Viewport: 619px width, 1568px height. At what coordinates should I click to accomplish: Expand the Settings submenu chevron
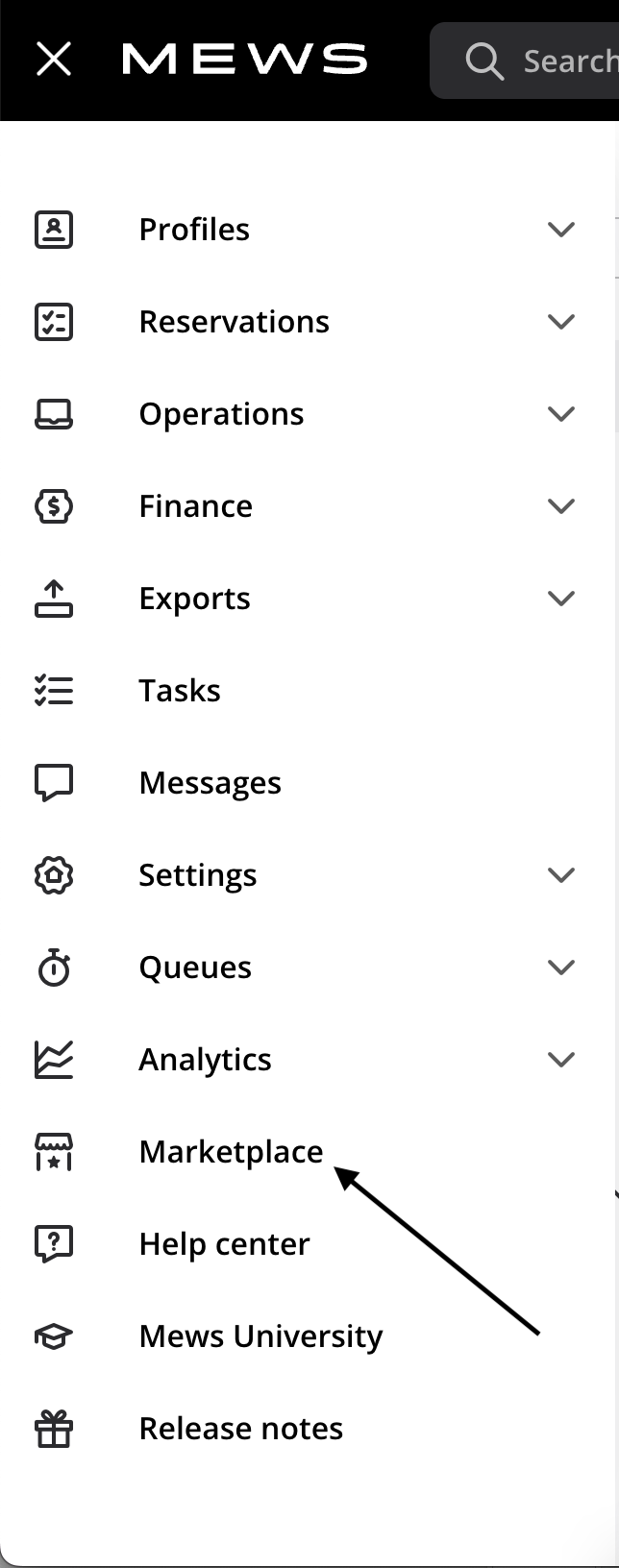pyautogui.click(x=561, y=875)
